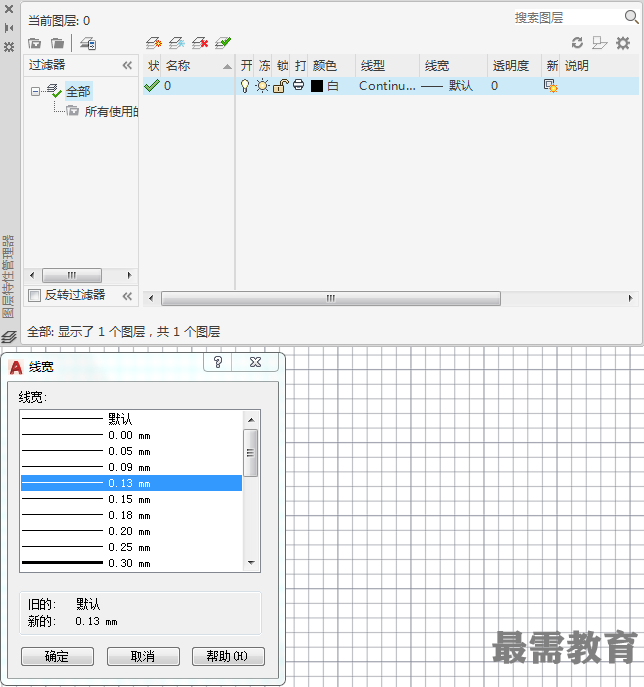Screen dimensions: 644x687
Task: Click the New Group Filter icon
Action: (x=57, y=43)
